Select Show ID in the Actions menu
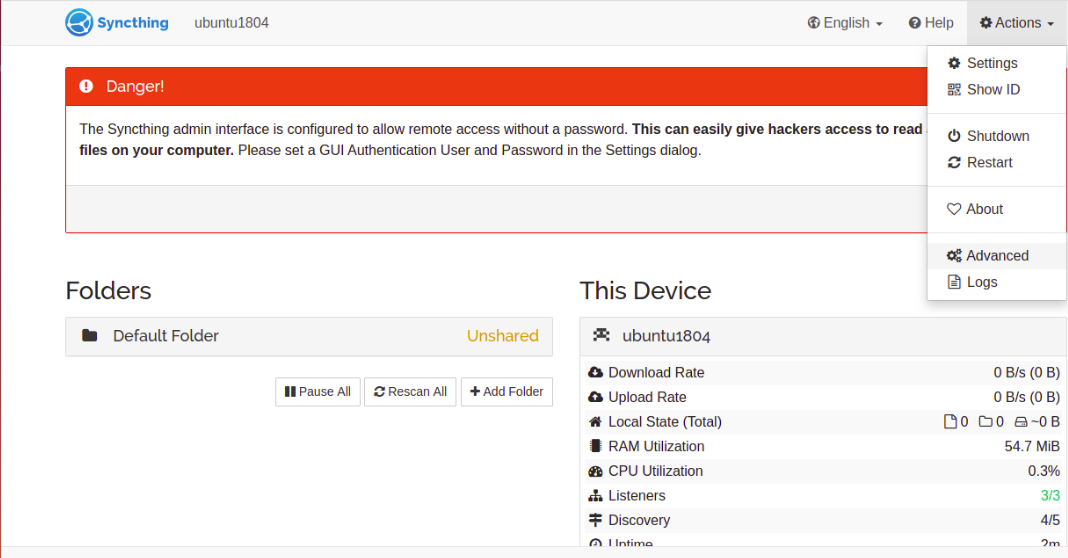1068x558 pixels. 997,90
